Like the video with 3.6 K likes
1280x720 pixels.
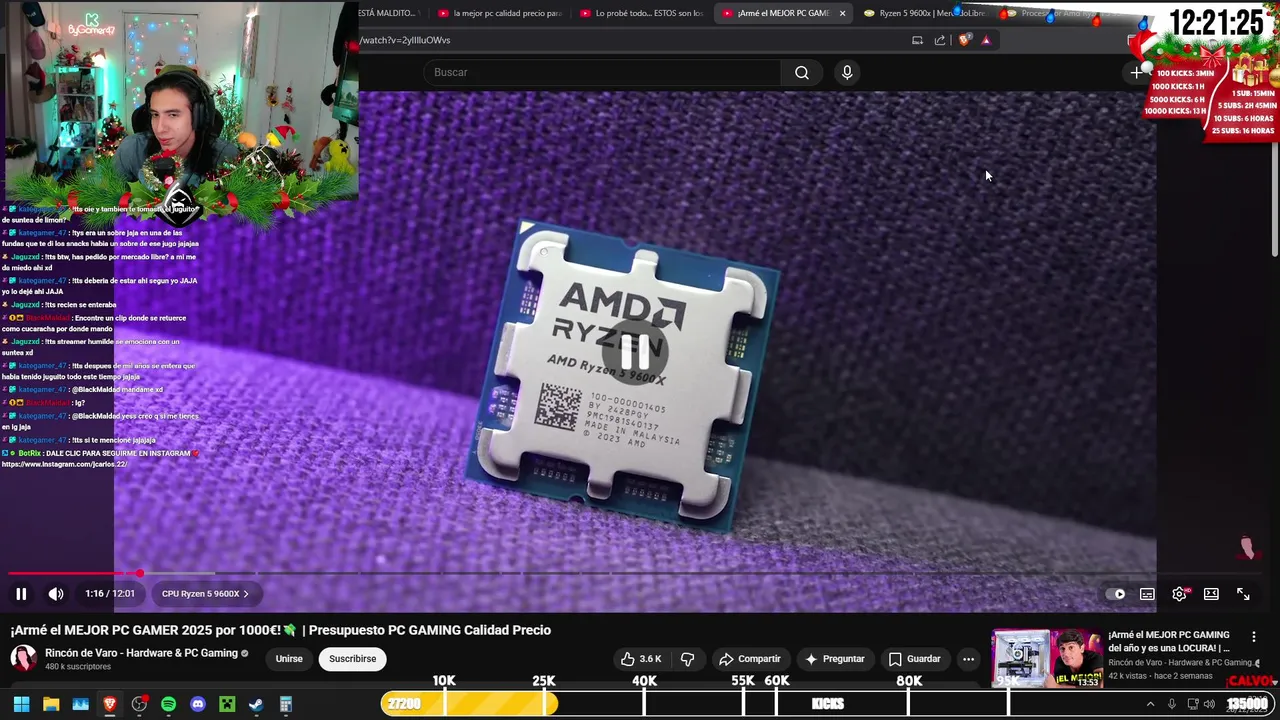coord(640,659)
